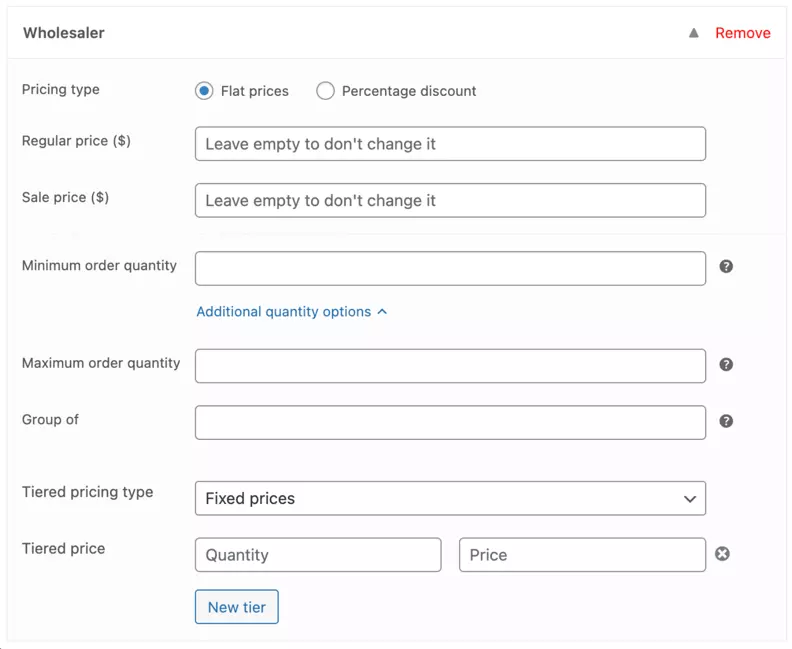792x649 pixels.
Task: Select the Flat prices radio button
Action: 204,91
